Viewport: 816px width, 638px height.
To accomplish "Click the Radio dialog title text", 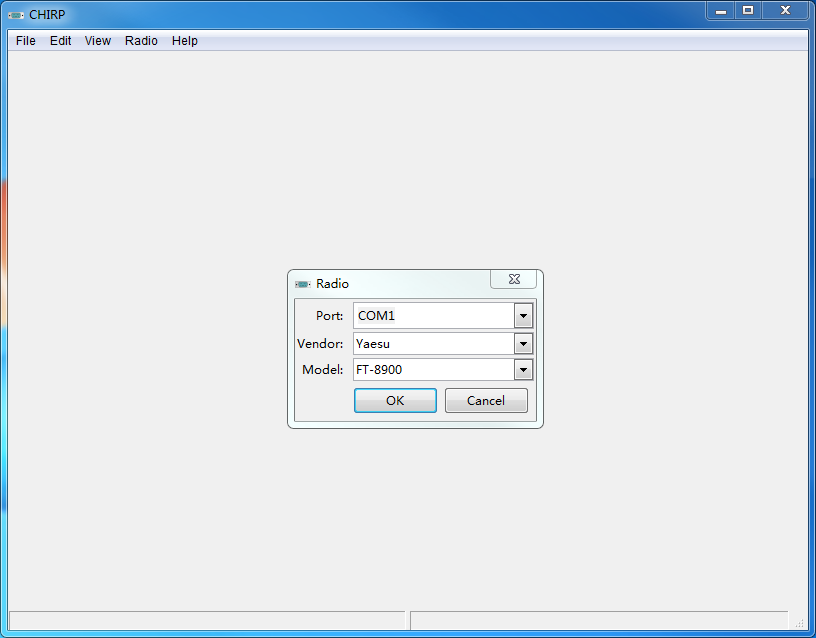I will (x=333, y=284).
